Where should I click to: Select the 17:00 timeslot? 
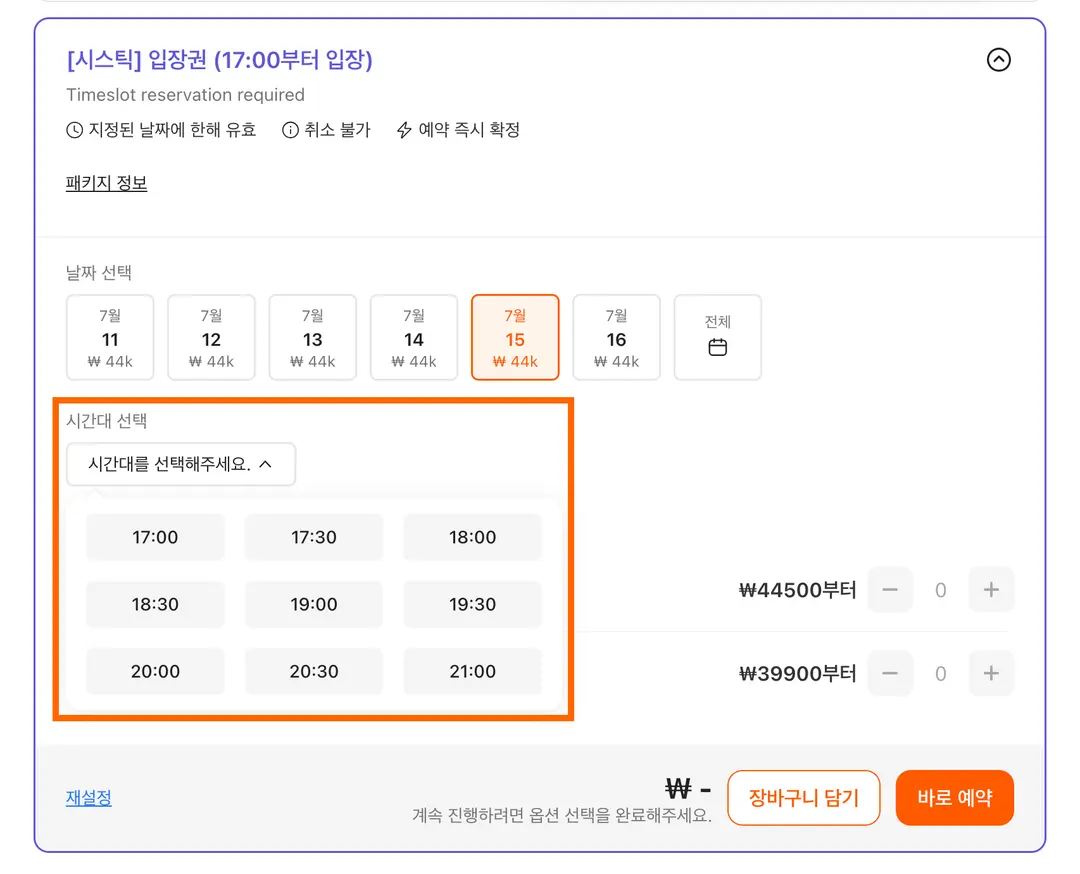[155, 537]
